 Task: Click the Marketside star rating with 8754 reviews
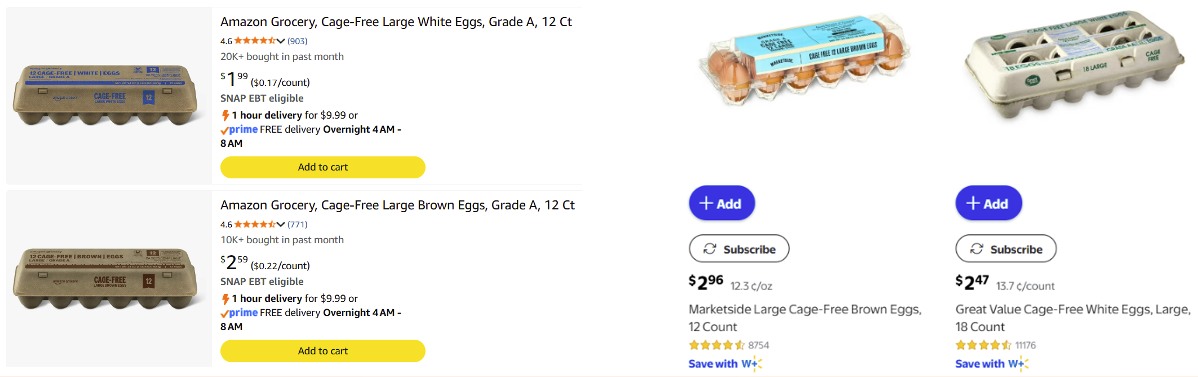[x=717, y=345]
